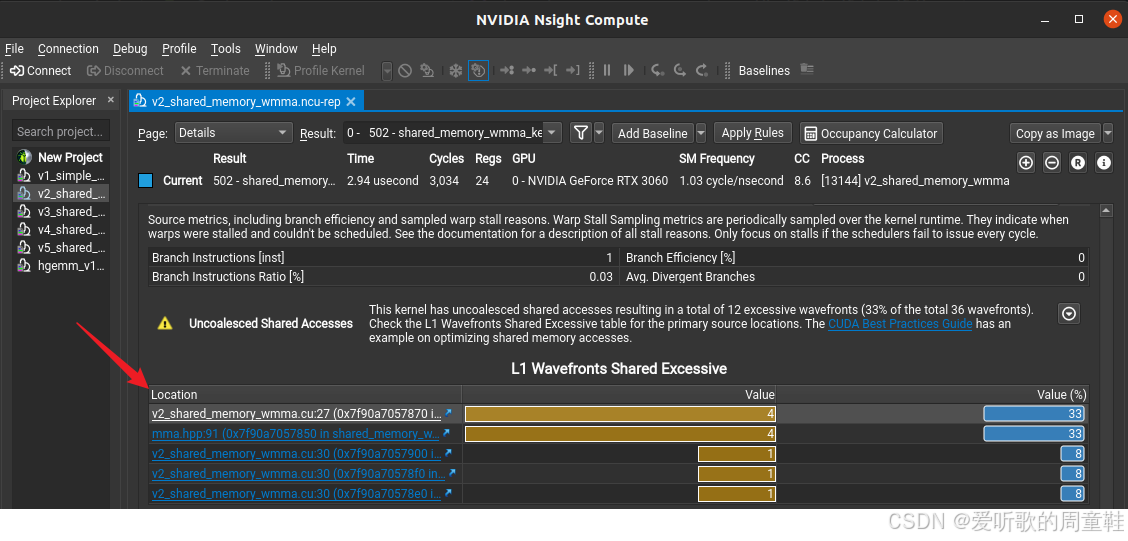
Task: Click the arrow-to-open-bracket range icon
Action: click(x=550, y=71)
